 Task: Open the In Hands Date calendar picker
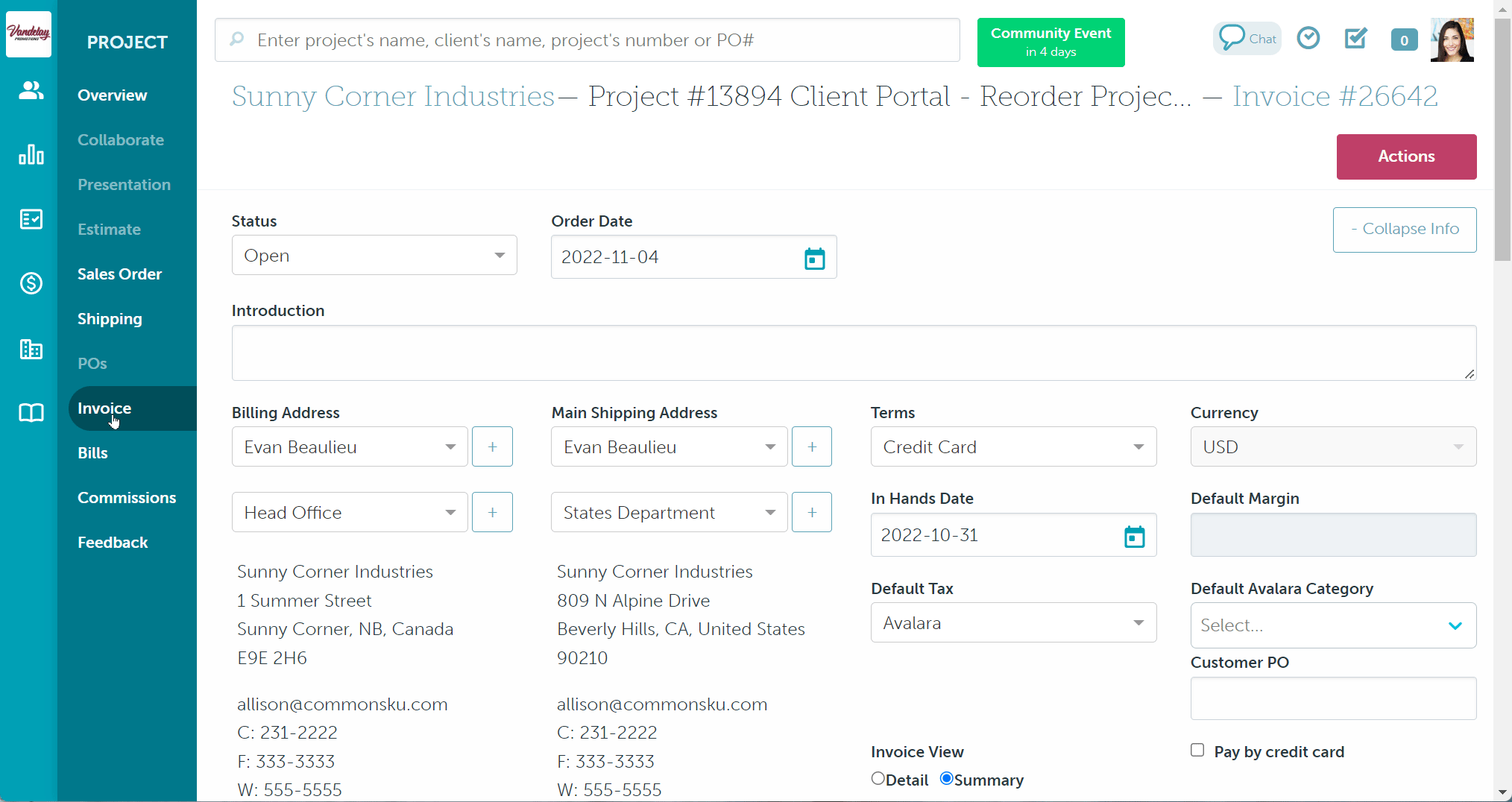(1134, 536)
